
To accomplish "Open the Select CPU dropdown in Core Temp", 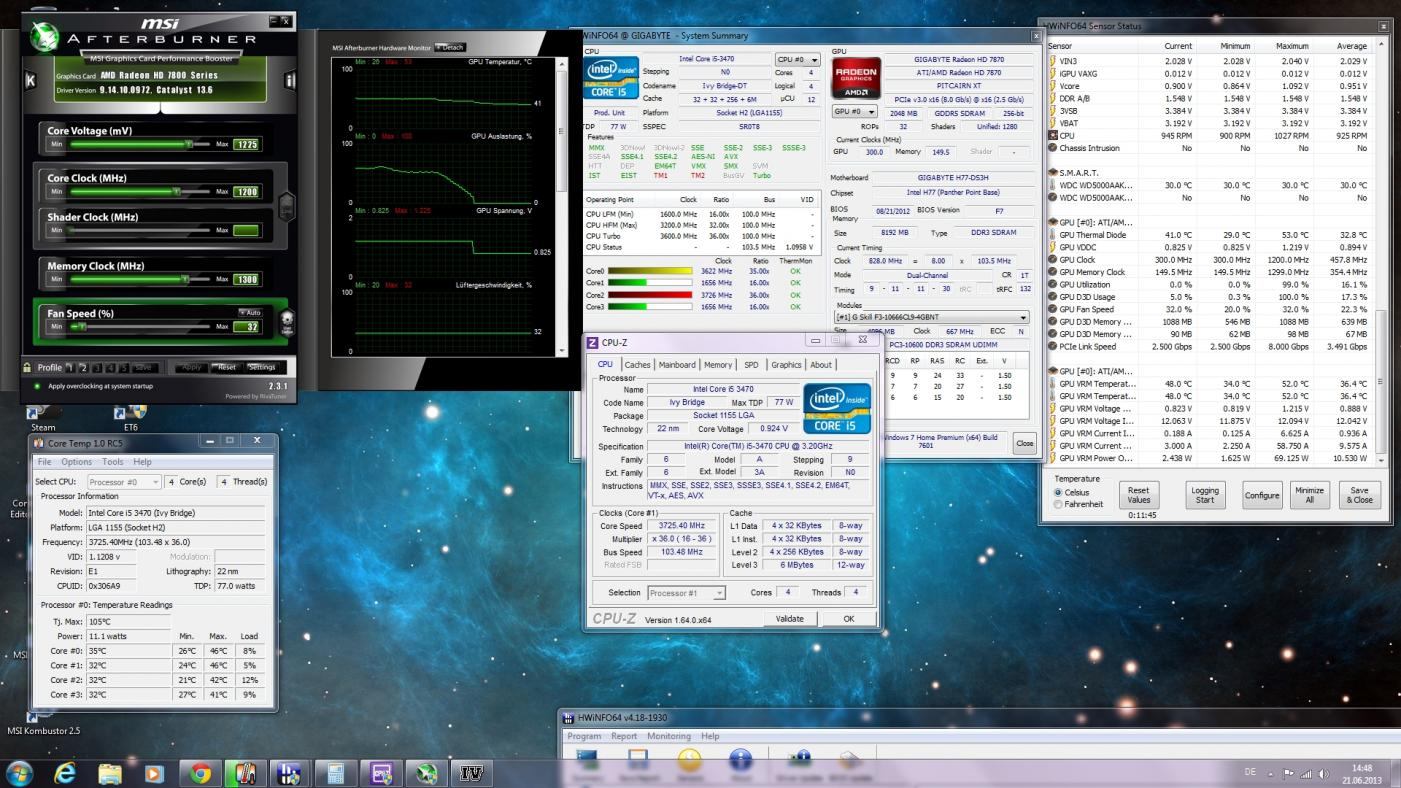I will click(x=124, y=482).
